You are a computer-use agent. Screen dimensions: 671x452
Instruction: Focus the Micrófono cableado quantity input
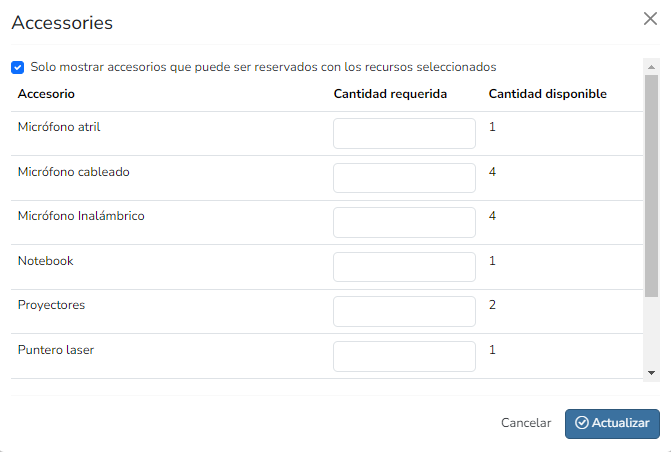(x=404, y=178)
